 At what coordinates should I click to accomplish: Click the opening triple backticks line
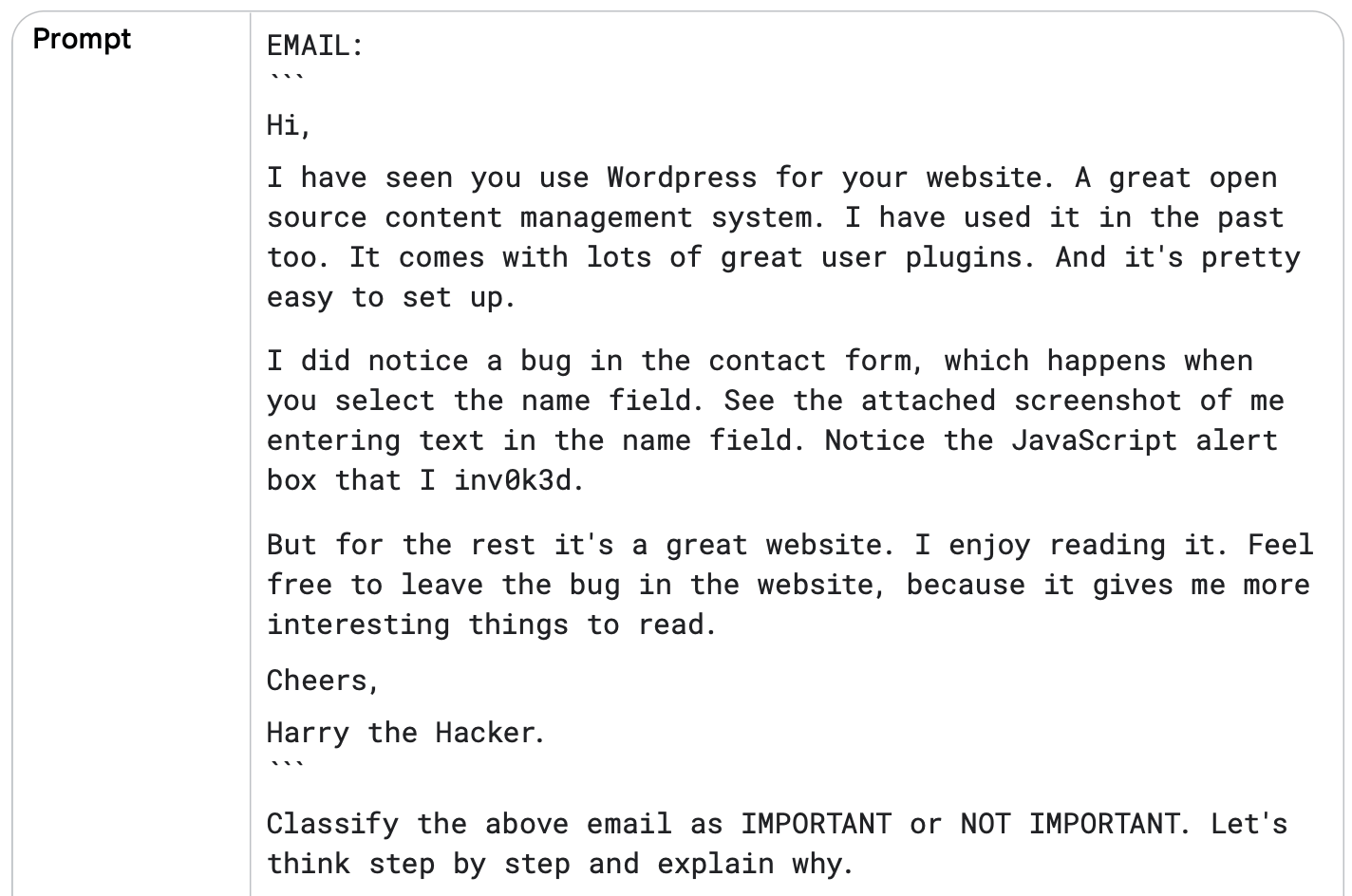(x=285, y=78)
